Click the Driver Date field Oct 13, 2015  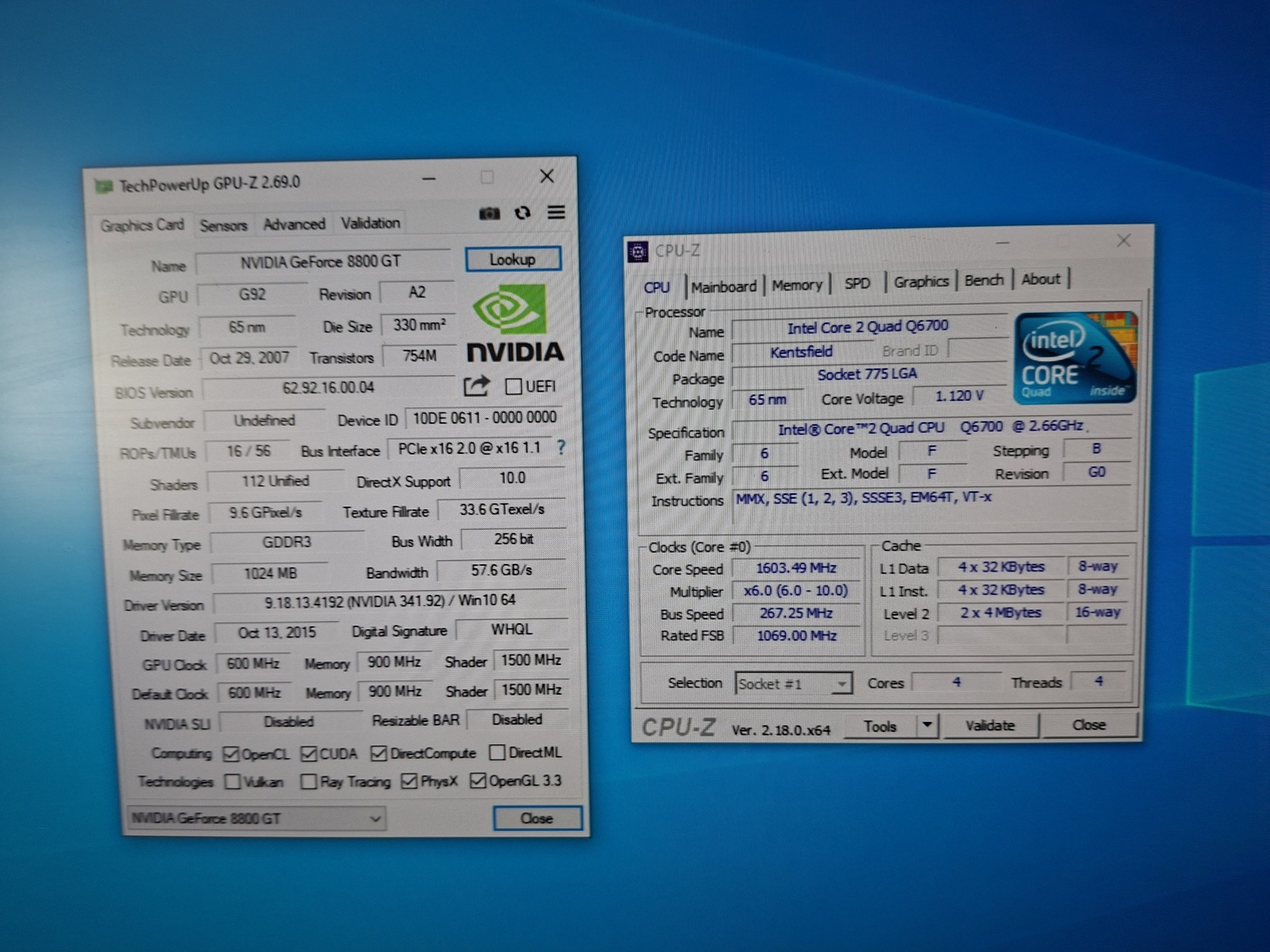coord(276,633)
